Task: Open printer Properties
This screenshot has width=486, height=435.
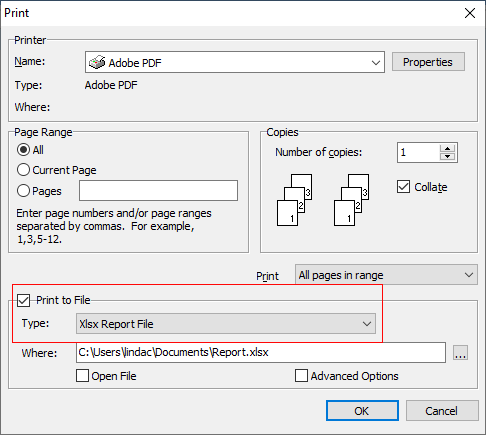Action: point(428,62)
